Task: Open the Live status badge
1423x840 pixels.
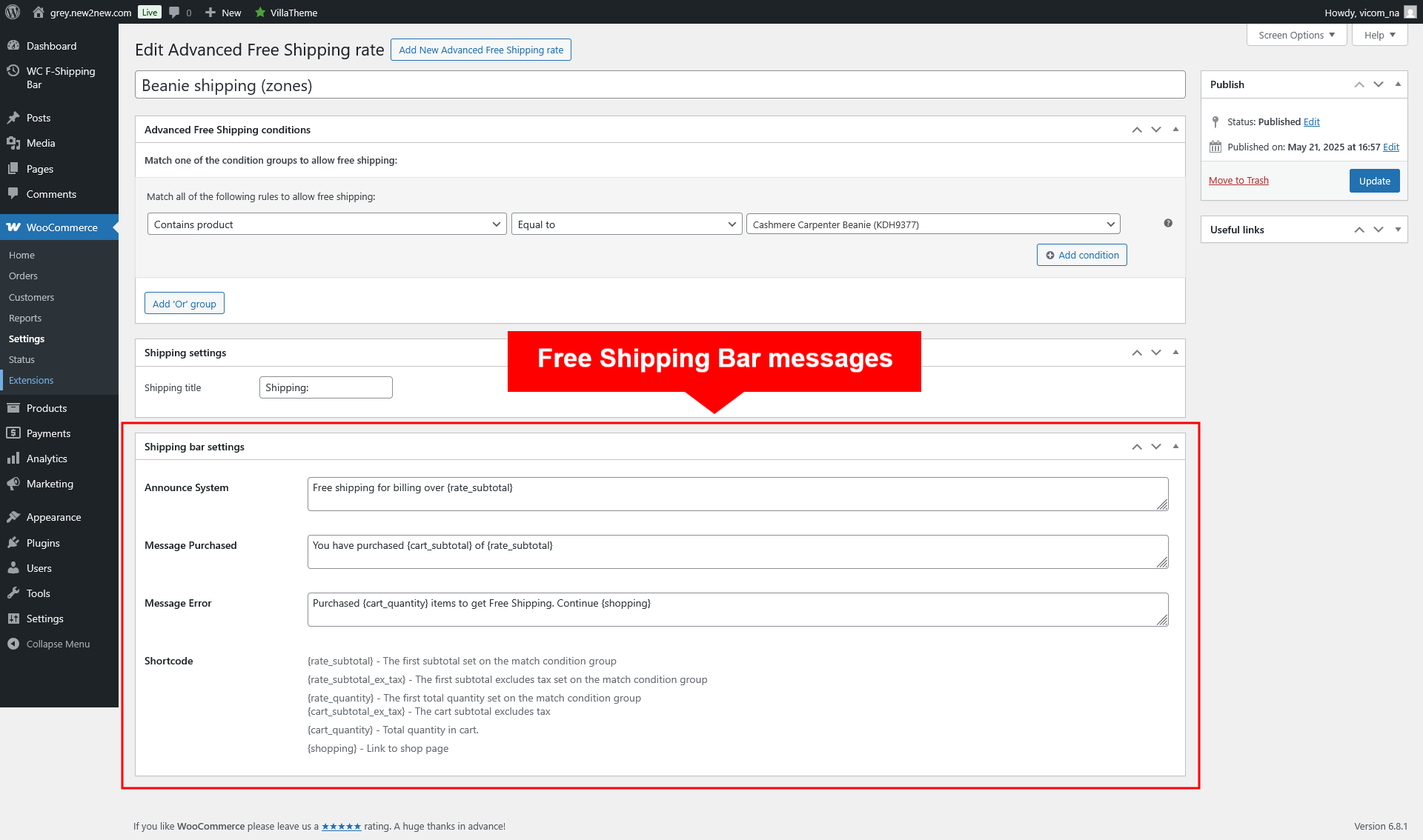Action: (x=150, y=13)
